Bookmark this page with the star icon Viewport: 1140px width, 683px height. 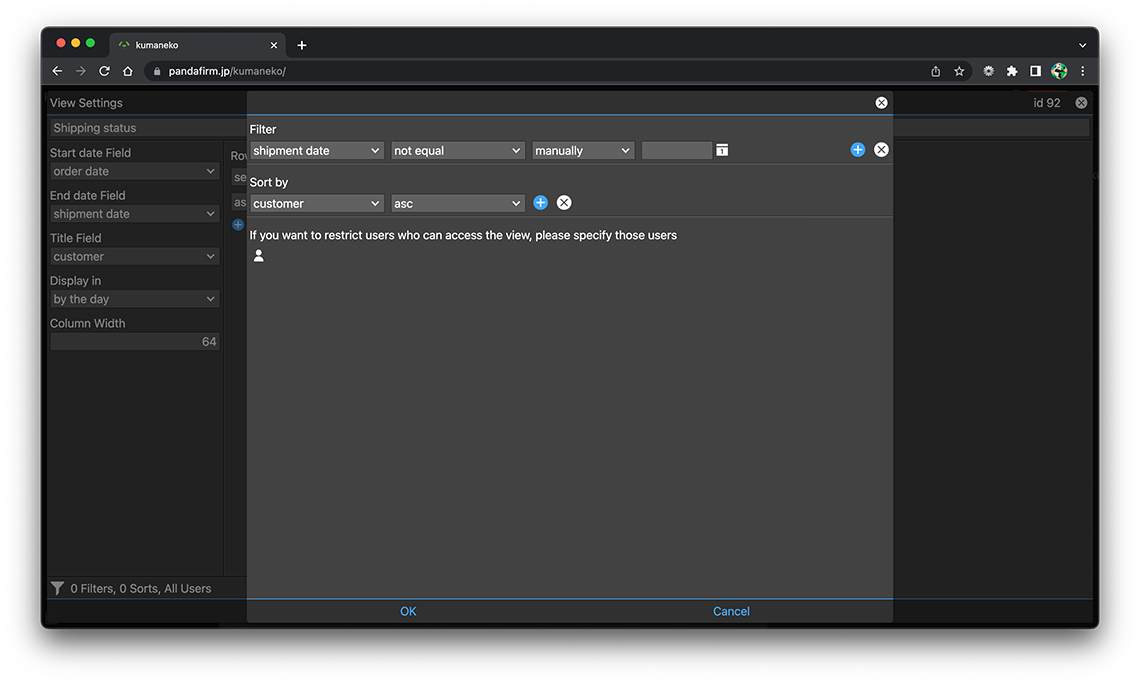959,71
